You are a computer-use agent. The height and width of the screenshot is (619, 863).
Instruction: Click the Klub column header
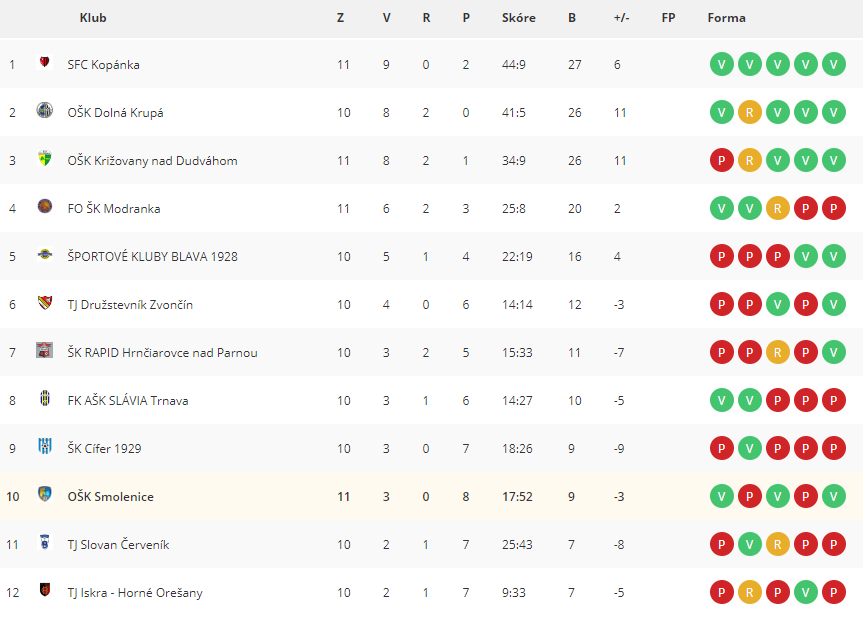click(93, 18)
